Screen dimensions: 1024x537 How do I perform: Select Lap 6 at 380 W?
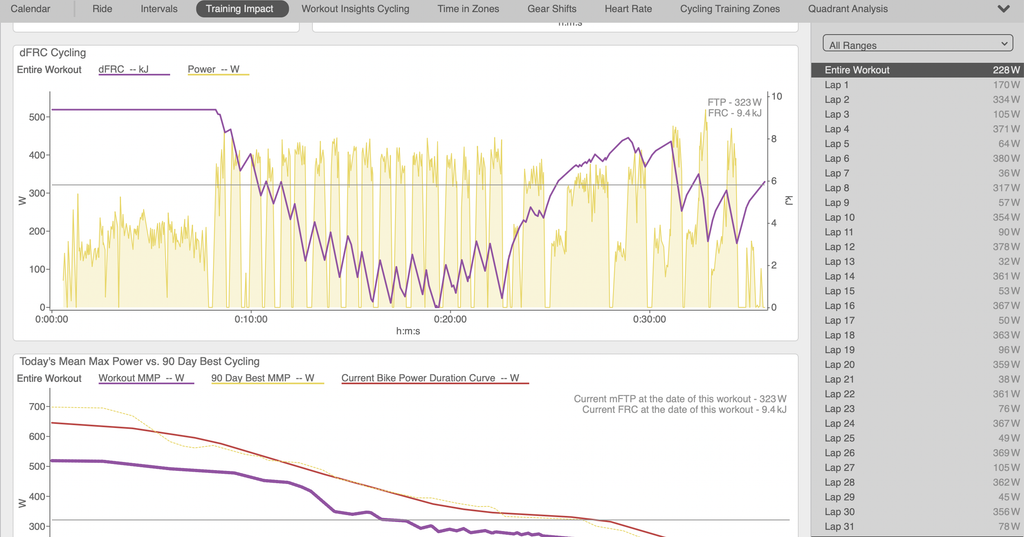click(x=918, y=158)
